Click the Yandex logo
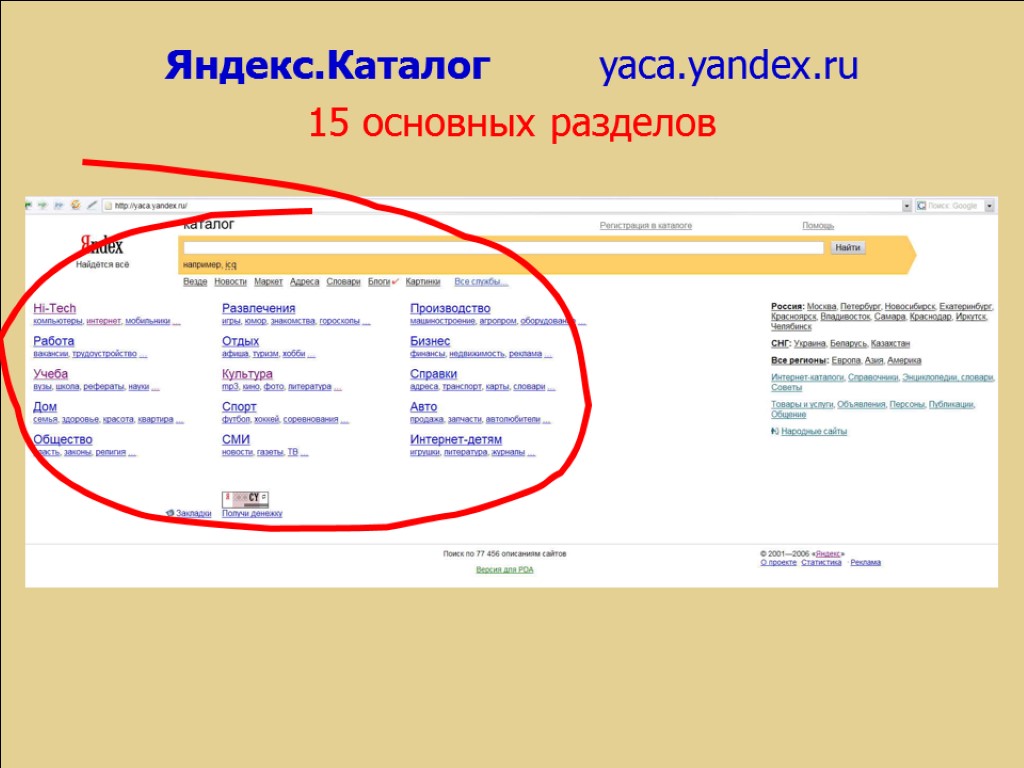Image resolution: width=1024 pixels, height=768 pixels. (x=102, y=246)
